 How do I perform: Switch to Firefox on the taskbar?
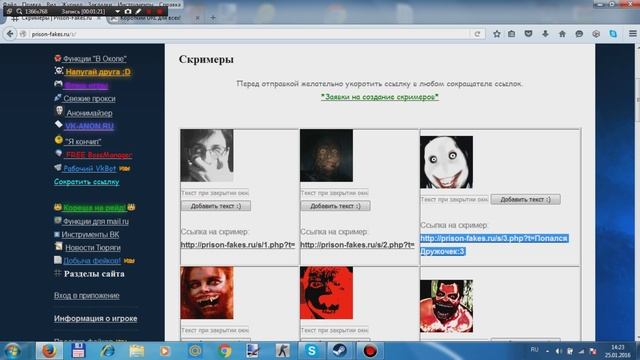click(49, 351)
